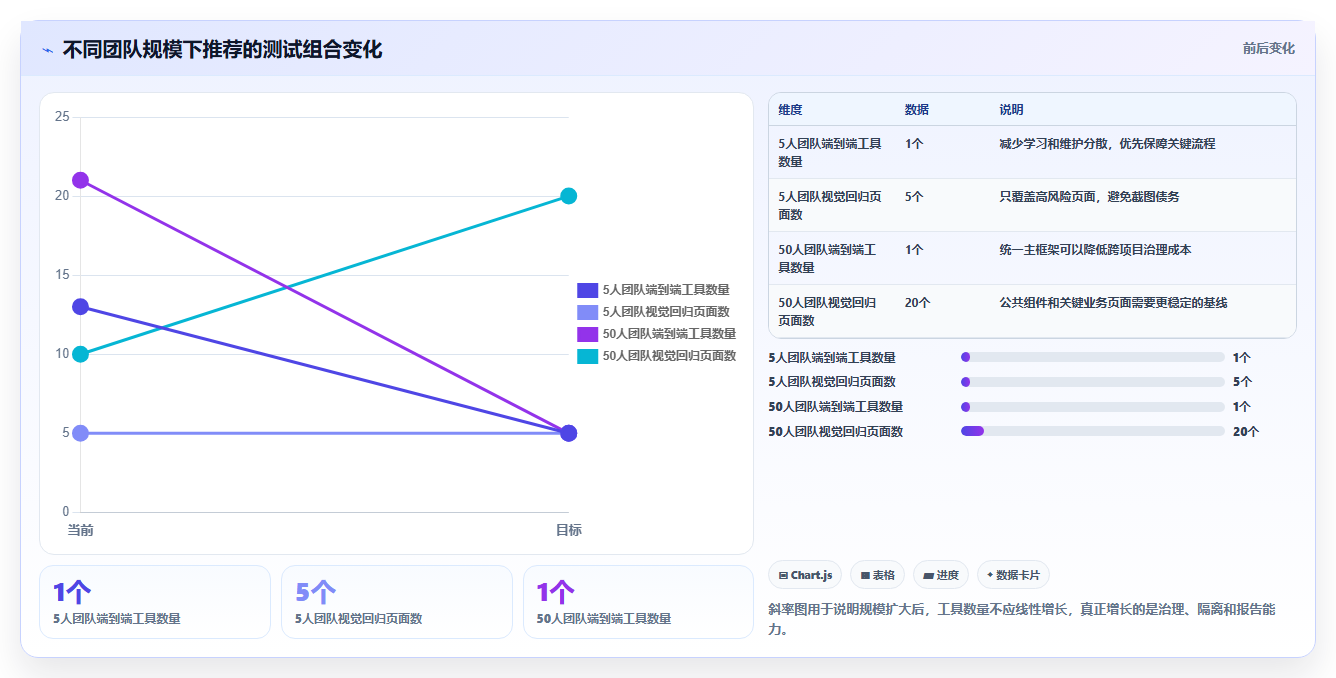
Task: Click the footnote text starting with 斜率图用于说明
Action: (1022, 620)
